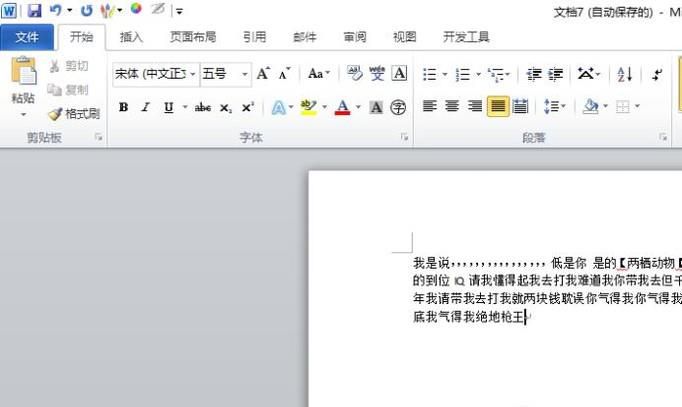Image resolution: width=682 pixels, height=407 pixels.
Task: Click the multilevel list icon
Action: (x=495, y=74)
